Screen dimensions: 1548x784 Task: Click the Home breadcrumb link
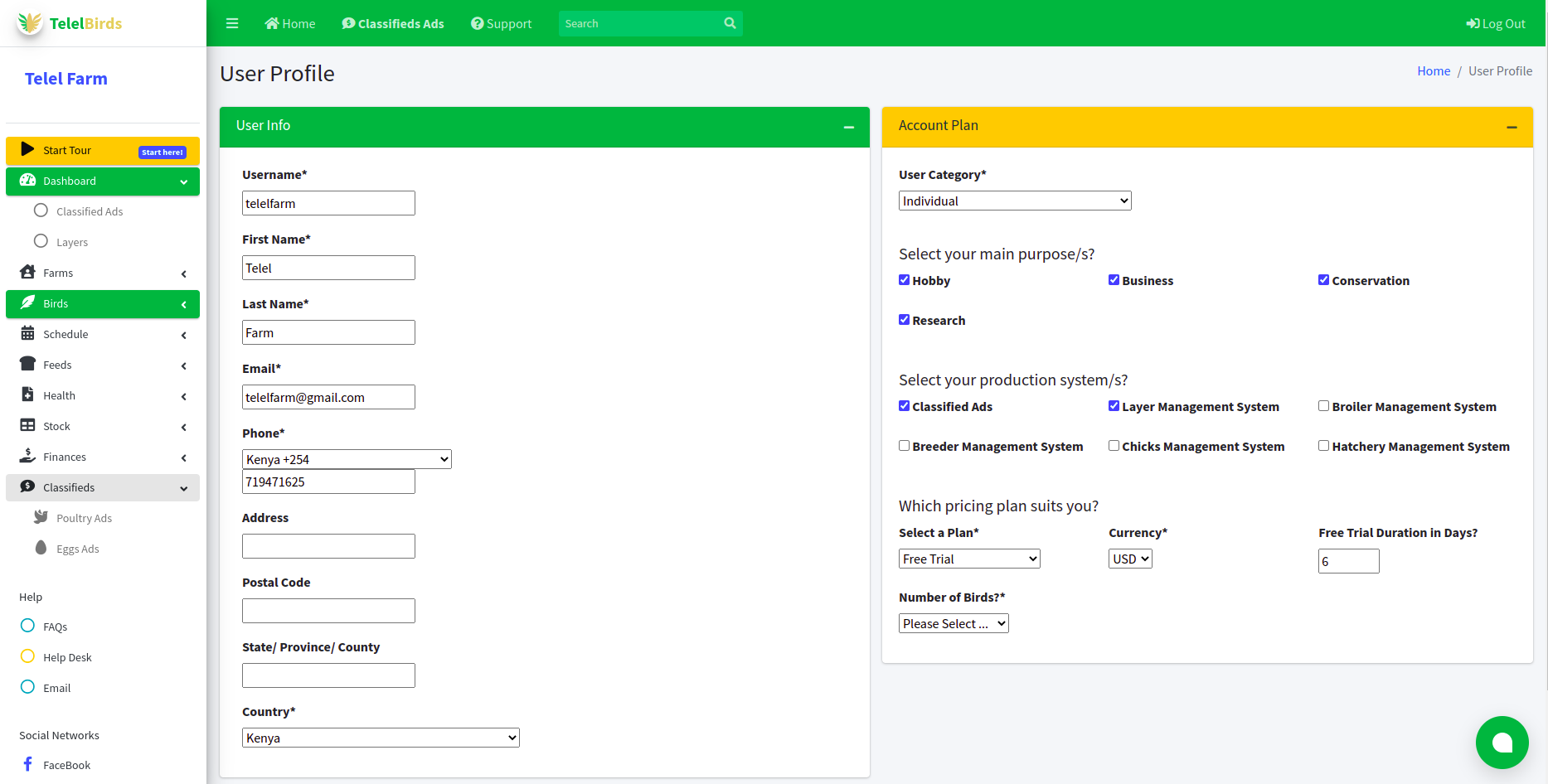(x=1434, y=71)
